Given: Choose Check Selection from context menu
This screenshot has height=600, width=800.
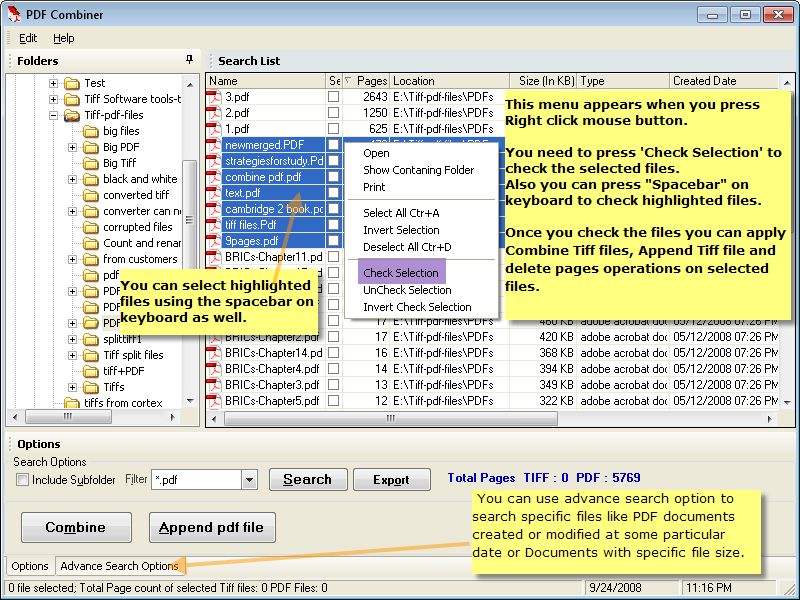Looking at the screenshot, I should pos(400,273).
